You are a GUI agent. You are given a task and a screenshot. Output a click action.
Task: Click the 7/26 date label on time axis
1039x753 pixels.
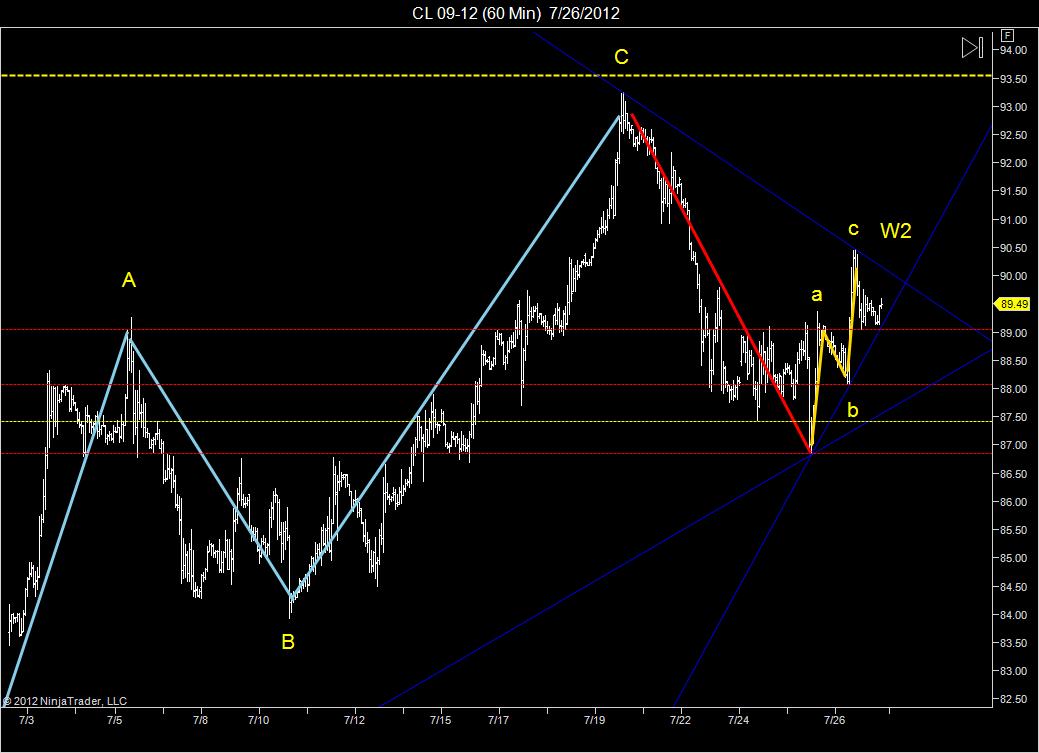(835, 720)
